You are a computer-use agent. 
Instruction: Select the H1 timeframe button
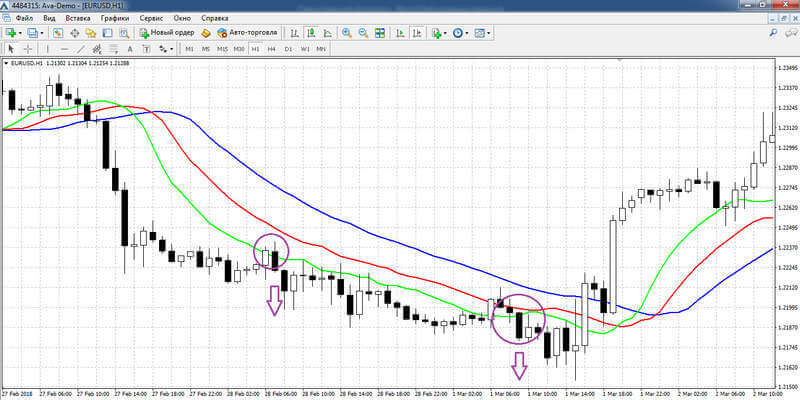point(255,49)
